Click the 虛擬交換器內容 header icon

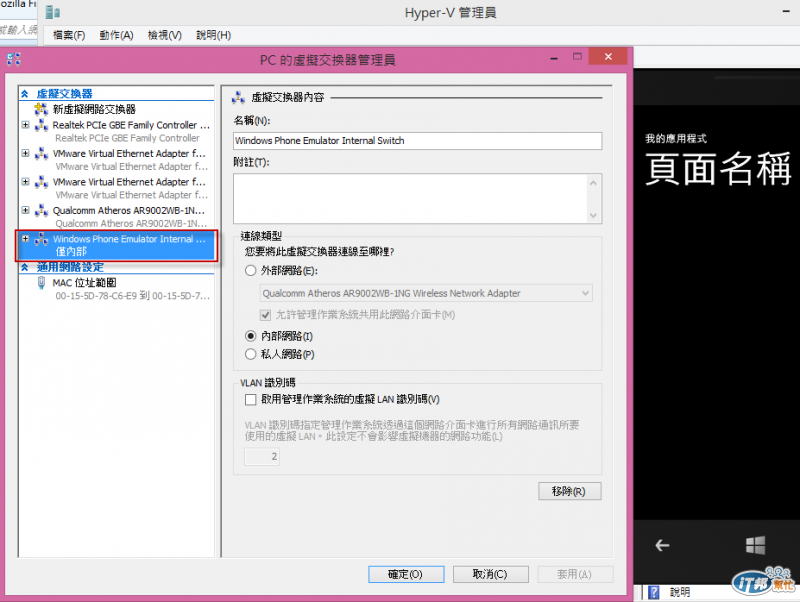238,97
